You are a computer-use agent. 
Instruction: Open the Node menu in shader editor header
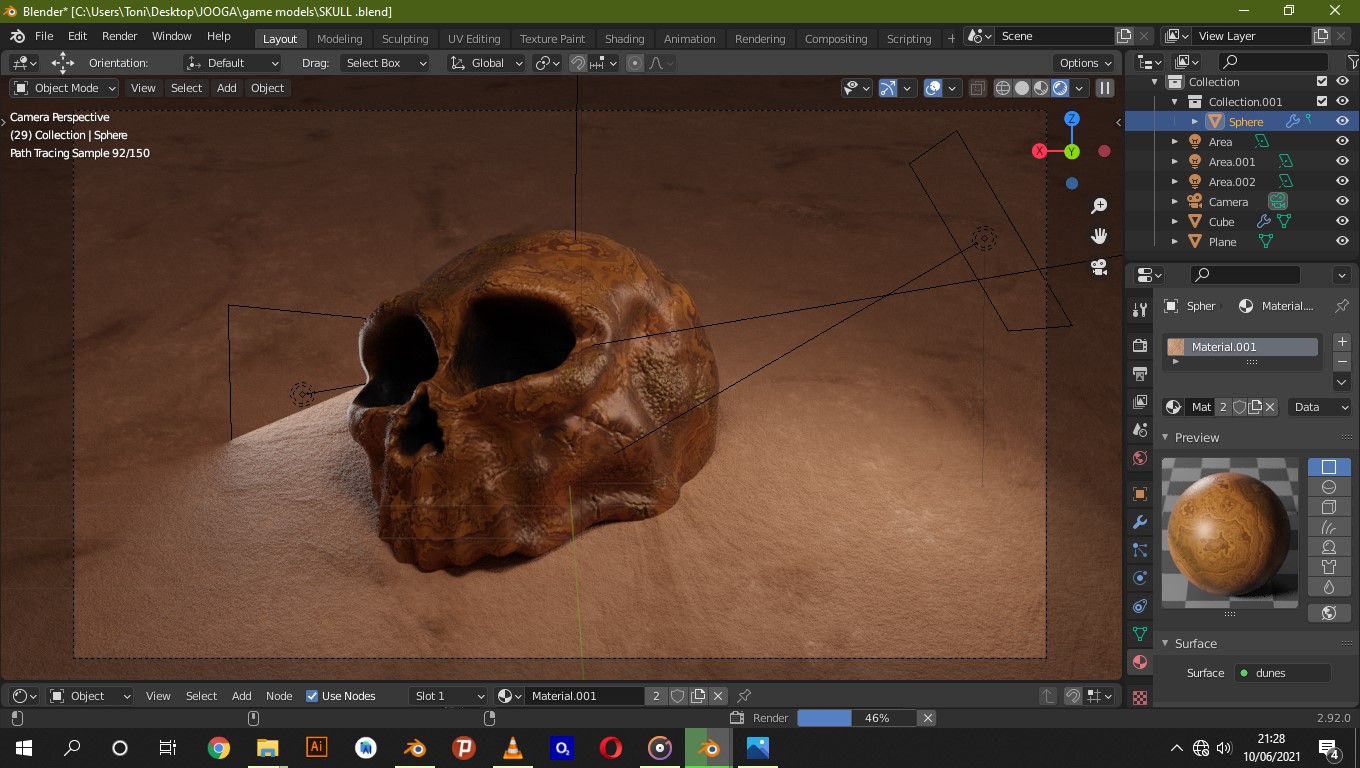[279, 696]
